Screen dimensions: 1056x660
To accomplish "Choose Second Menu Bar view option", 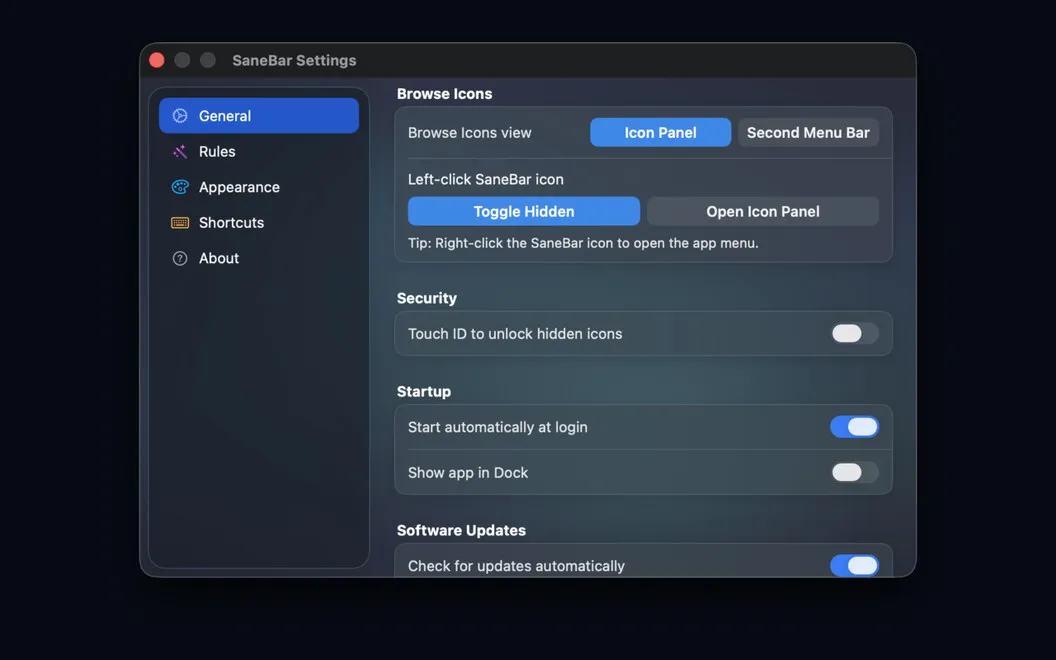I will pyautogui.click(x=808, y=133).
